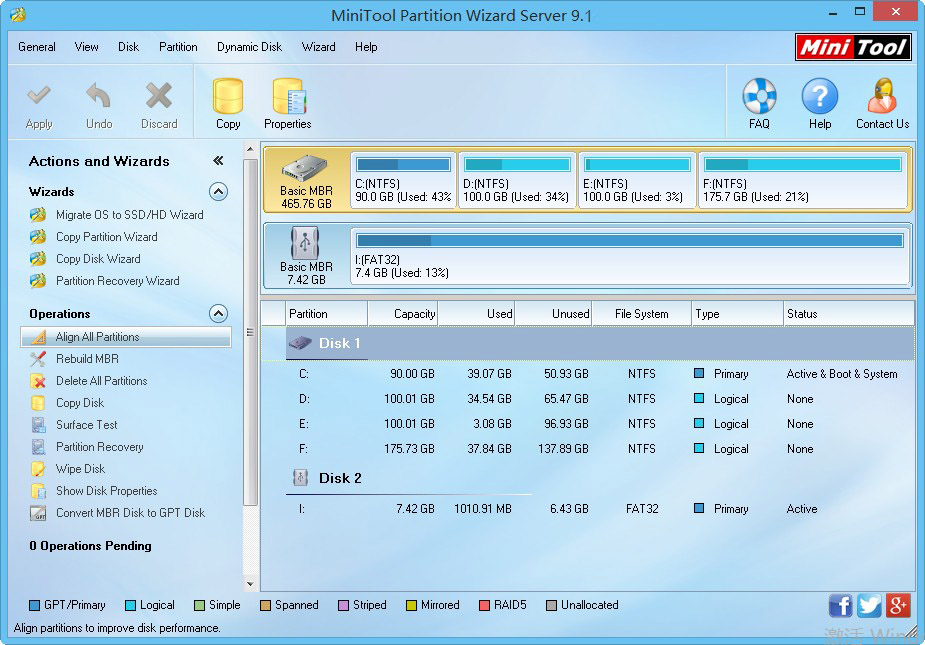
Task: Sort by File System column header
Action: [642, 314]
